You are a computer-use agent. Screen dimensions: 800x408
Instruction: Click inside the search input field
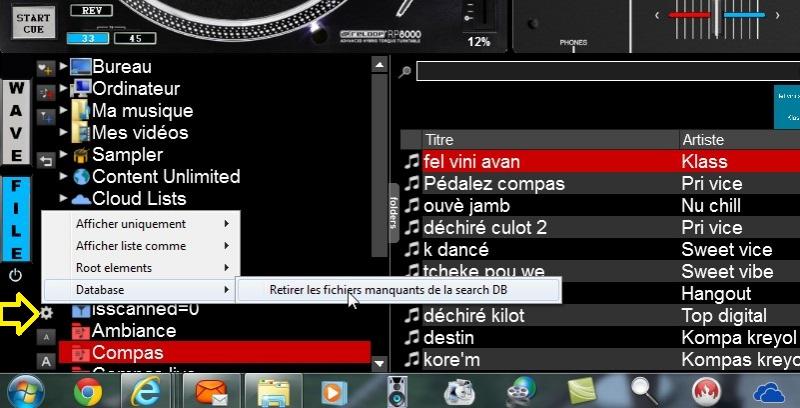click(x=608, y=71)
